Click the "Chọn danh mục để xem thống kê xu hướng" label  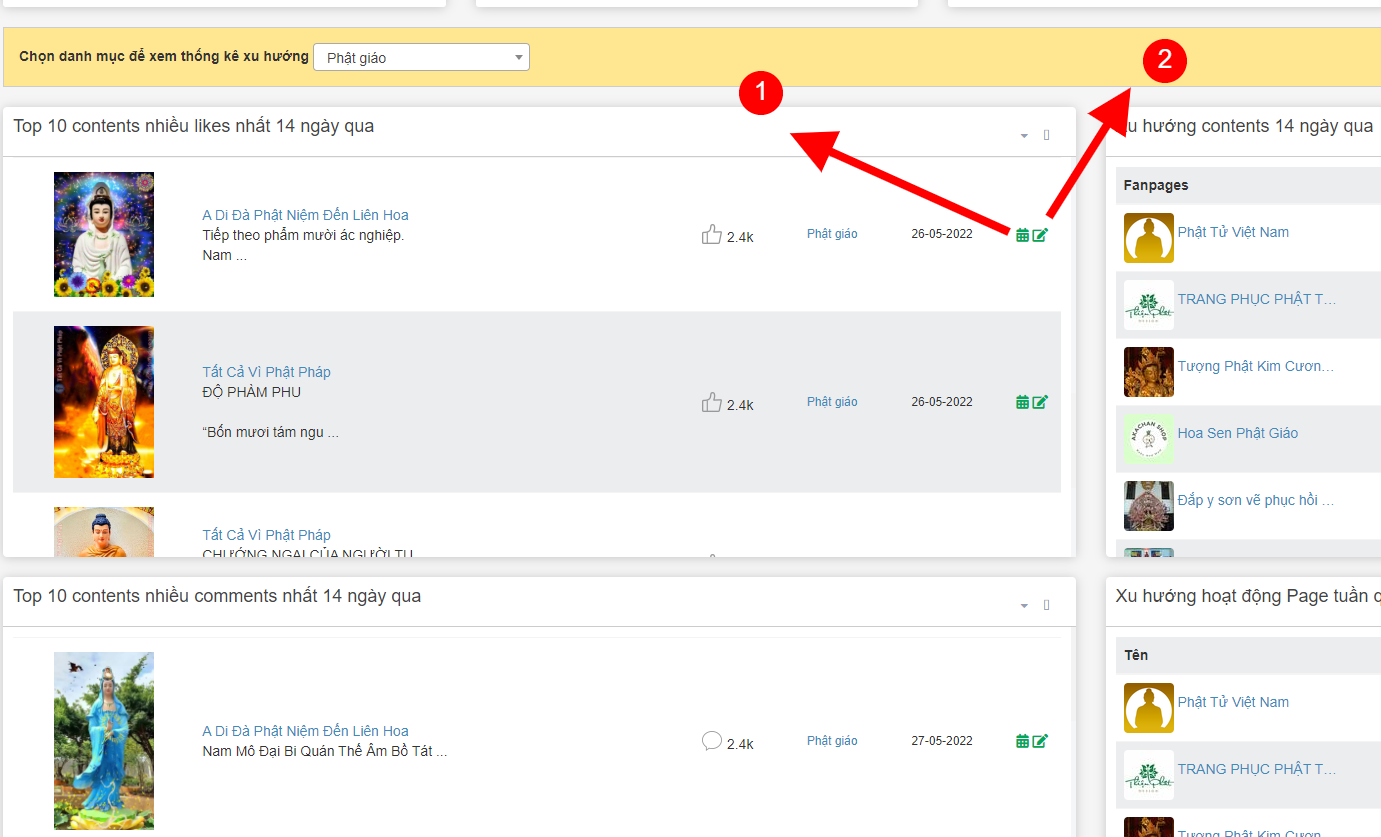(164, 56)
